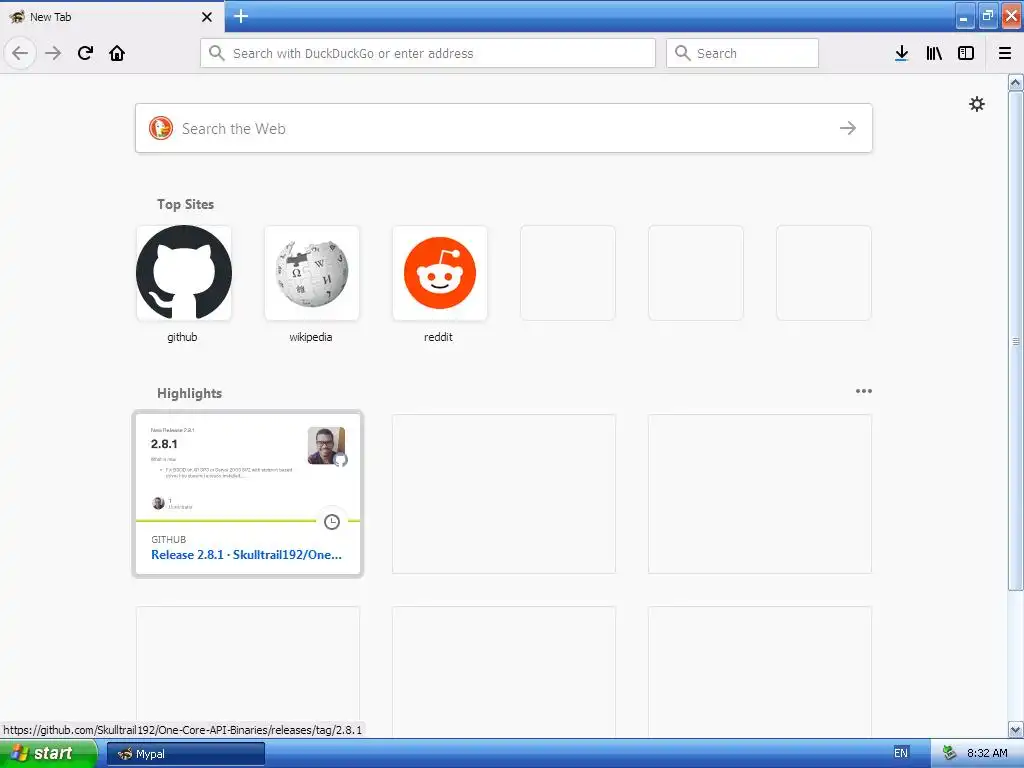Click the magnifier icon in address bar
The width and height of the screenshot is (1024, 768).
point(216,53)
